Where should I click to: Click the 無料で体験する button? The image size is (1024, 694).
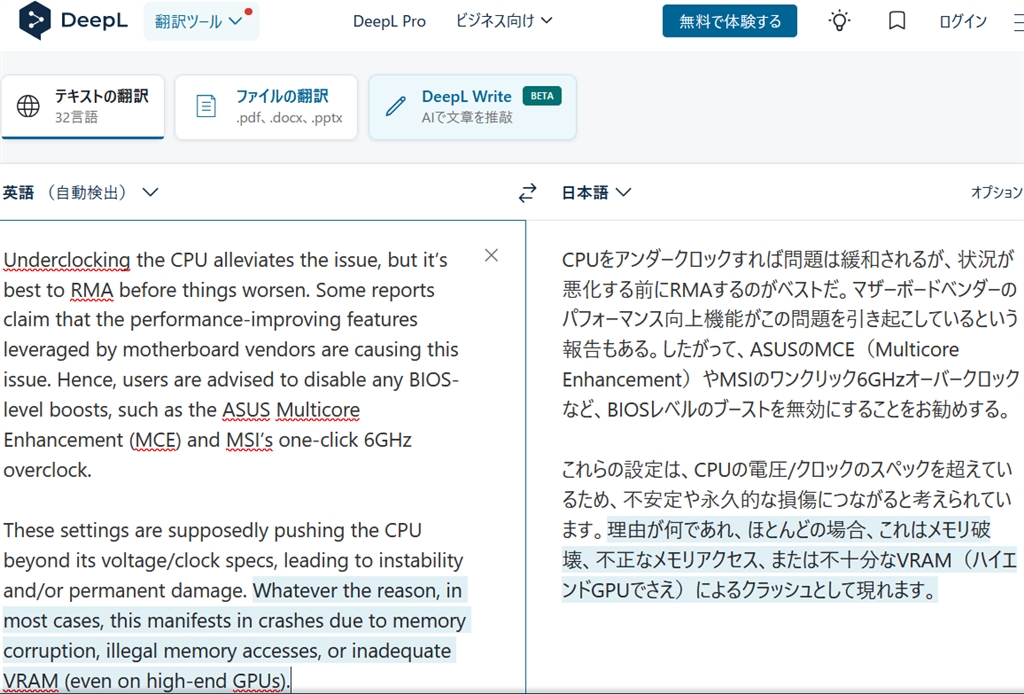point(729,21)
